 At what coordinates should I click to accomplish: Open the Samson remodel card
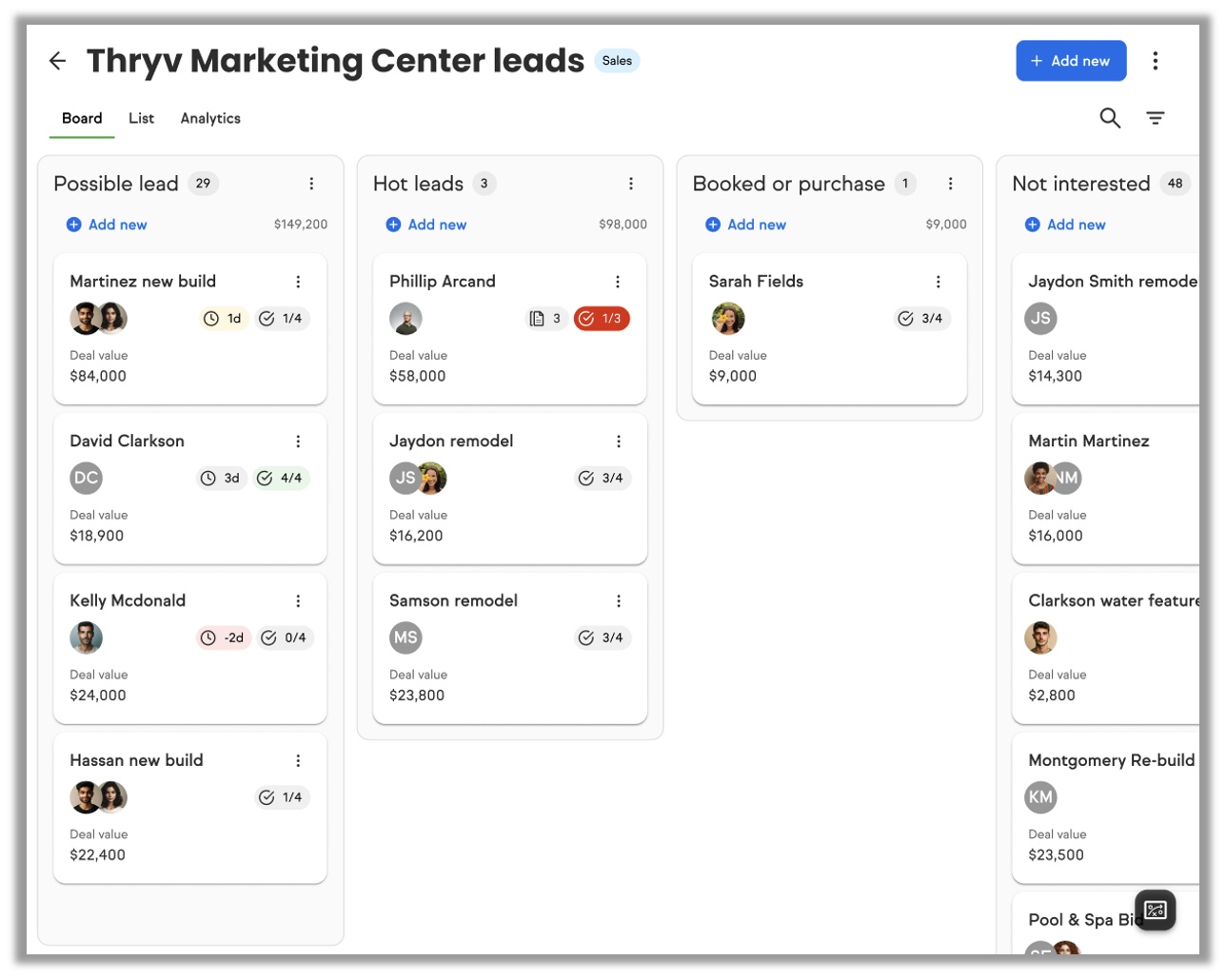[454, 601]
